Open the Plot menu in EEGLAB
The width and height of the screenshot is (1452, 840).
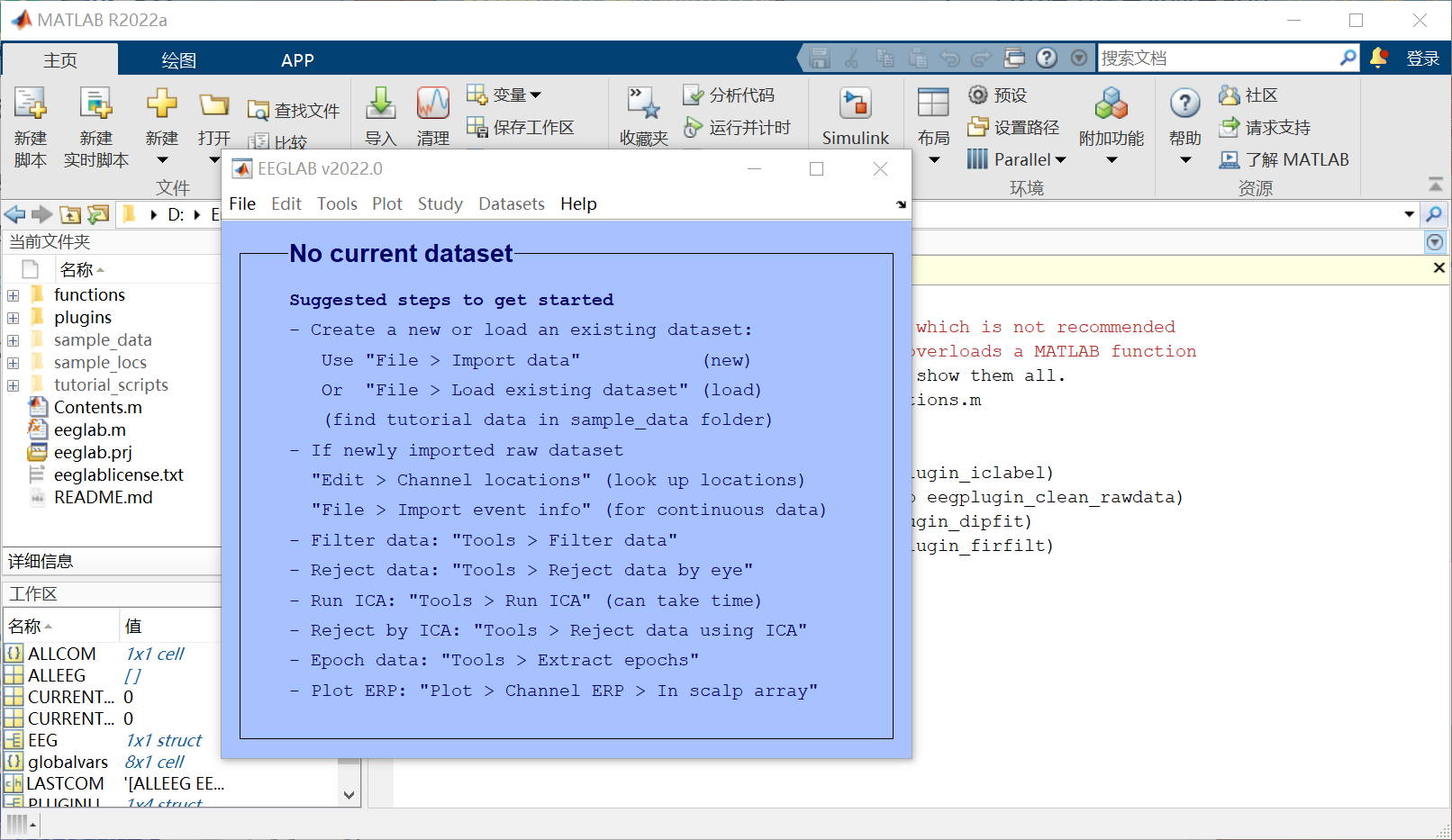(387, 203)
